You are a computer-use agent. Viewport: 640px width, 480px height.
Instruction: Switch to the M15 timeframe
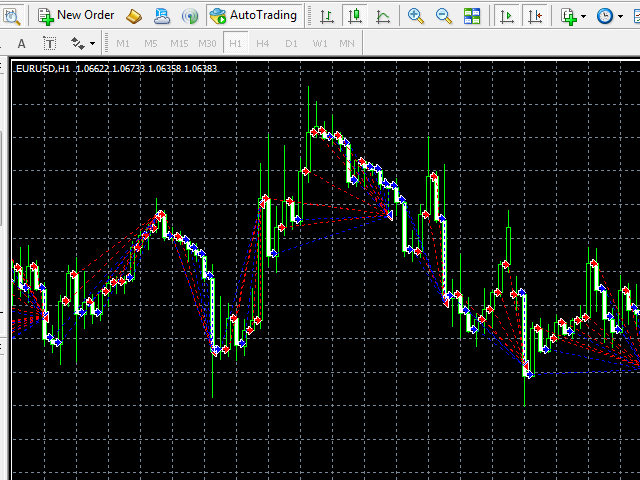179,43
